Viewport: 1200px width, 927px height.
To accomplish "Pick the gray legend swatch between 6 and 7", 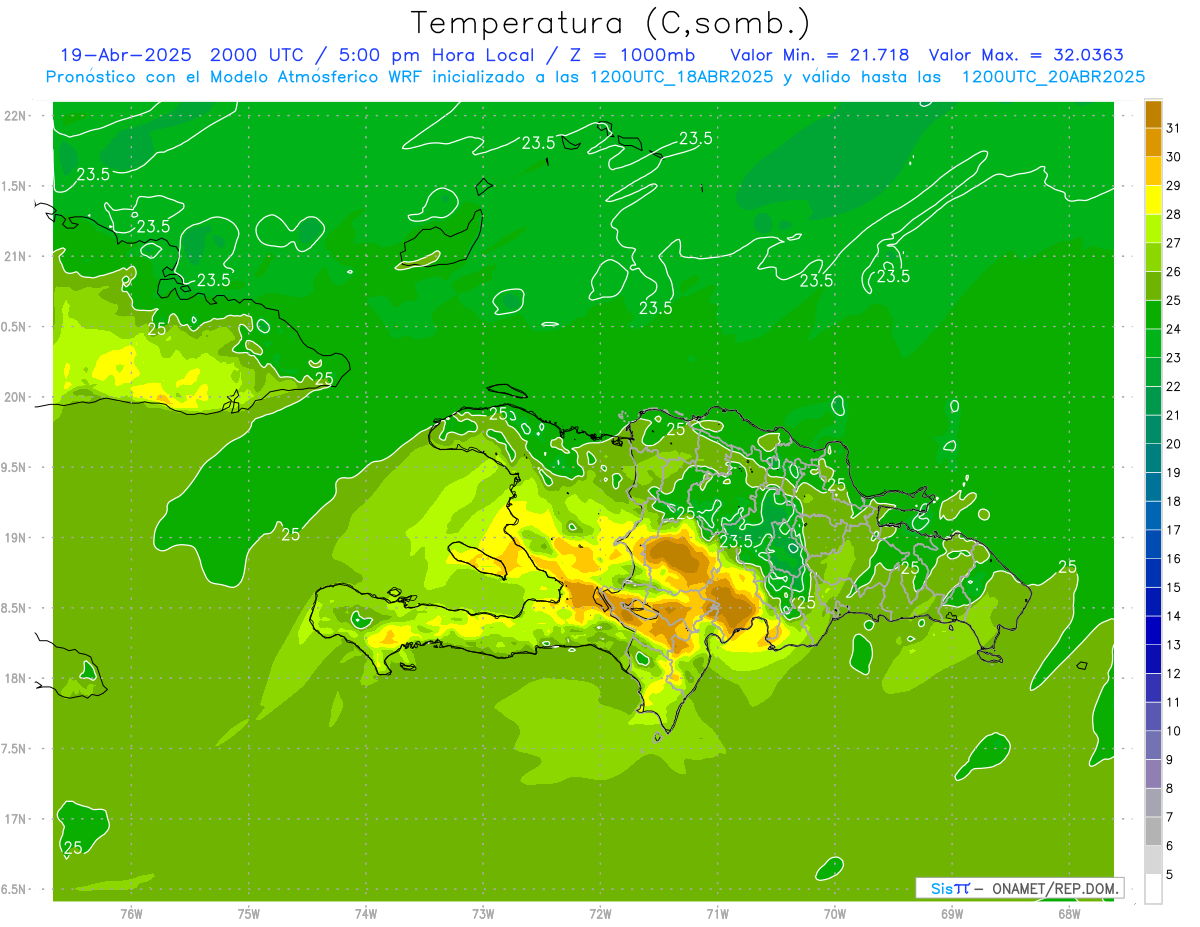I will [1153, 832].
